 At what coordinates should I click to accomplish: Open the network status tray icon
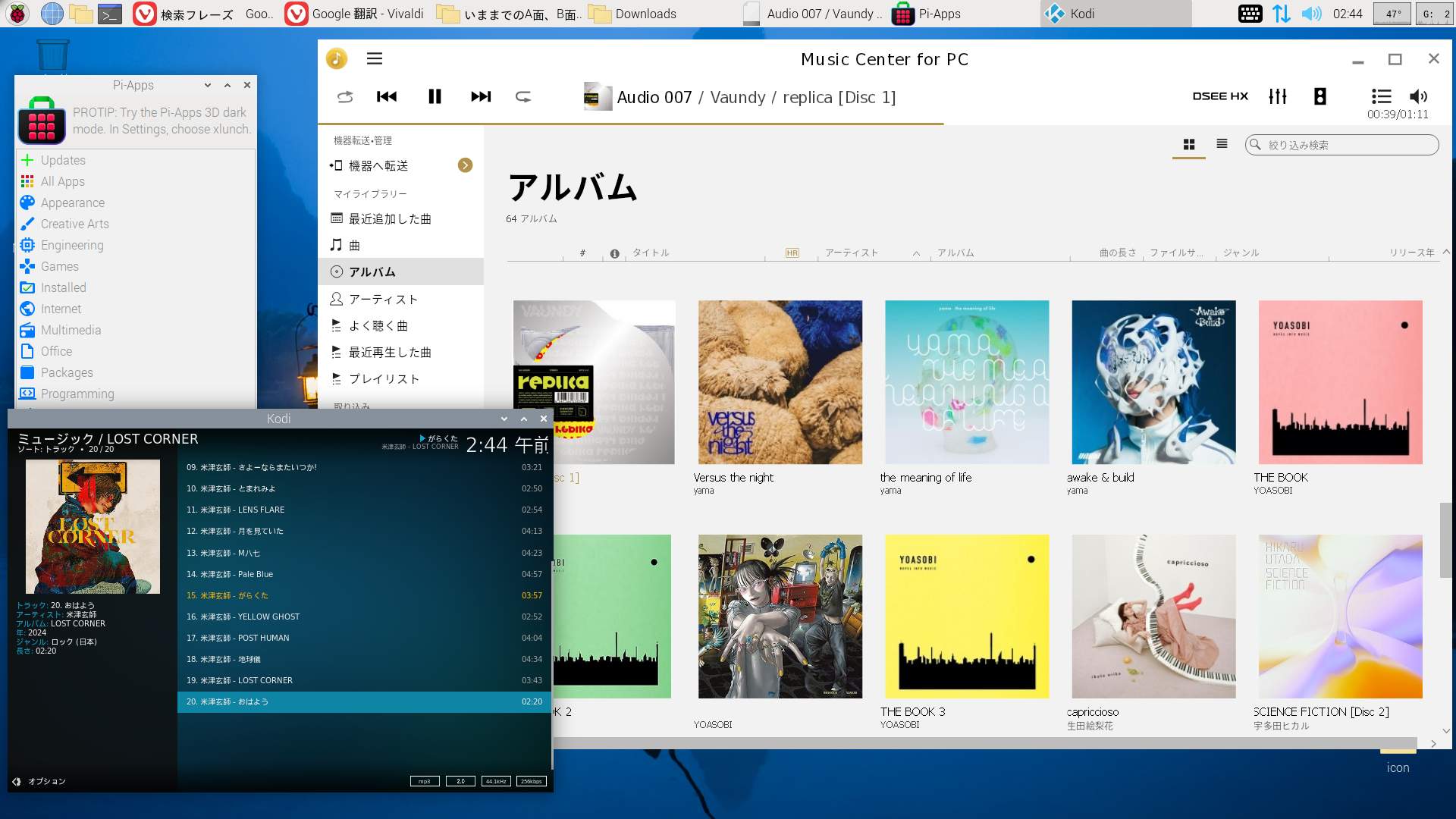coord(1282,14)
